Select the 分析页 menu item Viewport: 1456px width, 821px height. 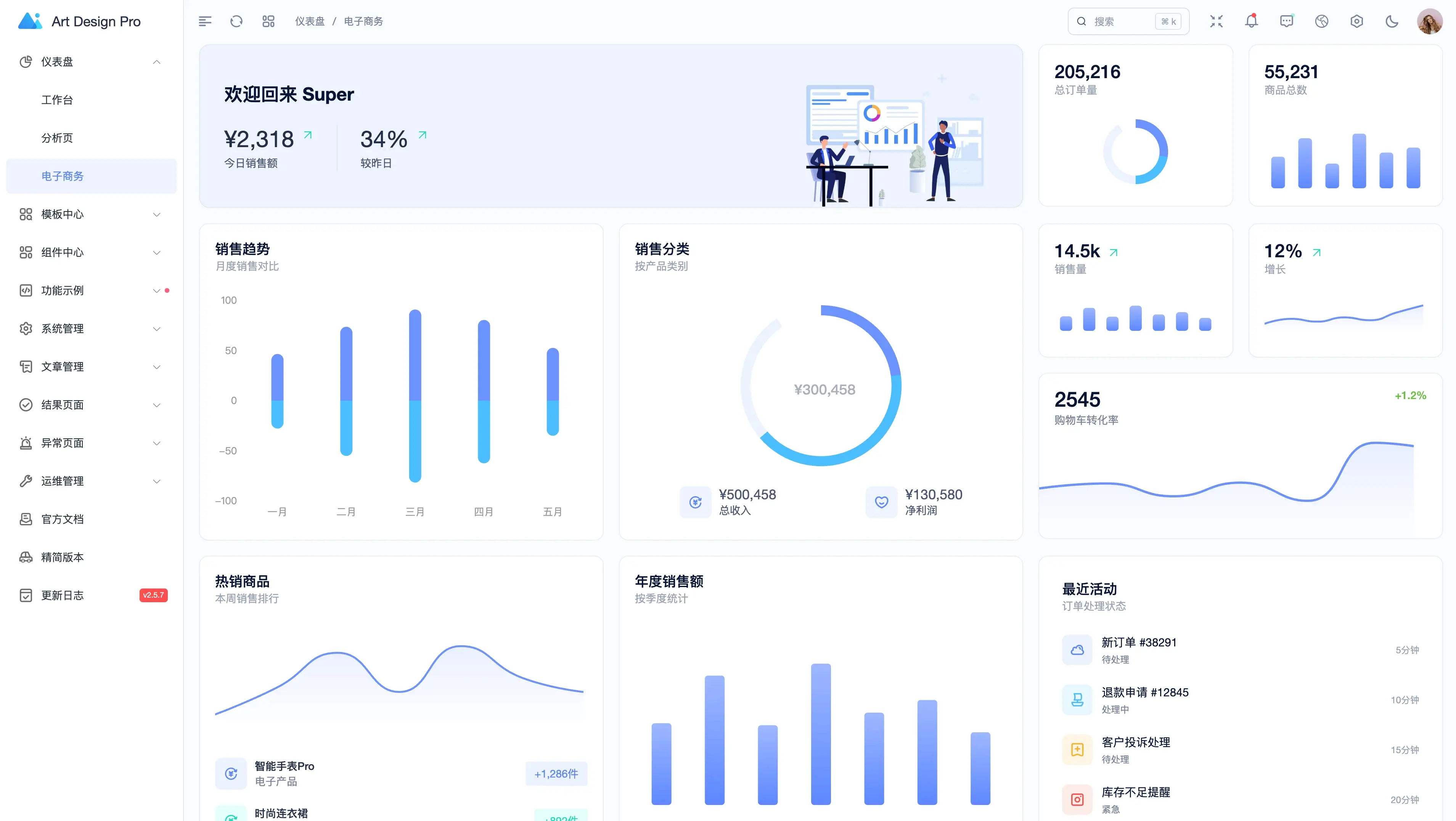tap(57, 138)
